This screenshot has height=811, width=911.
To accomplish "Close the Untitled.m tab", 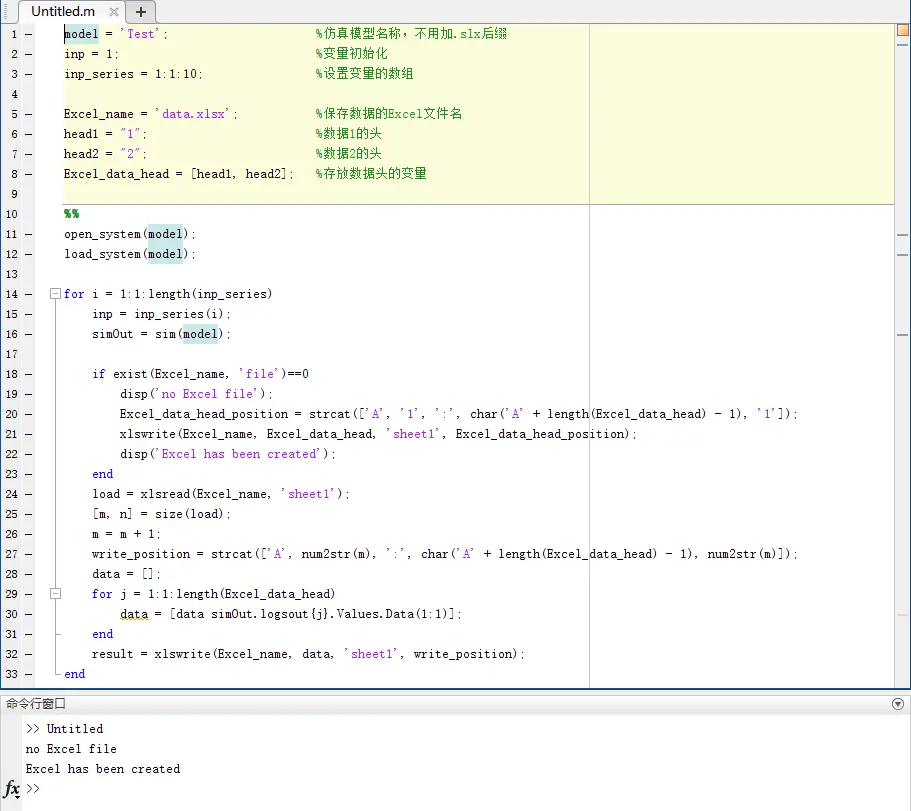I will point(114,12).
